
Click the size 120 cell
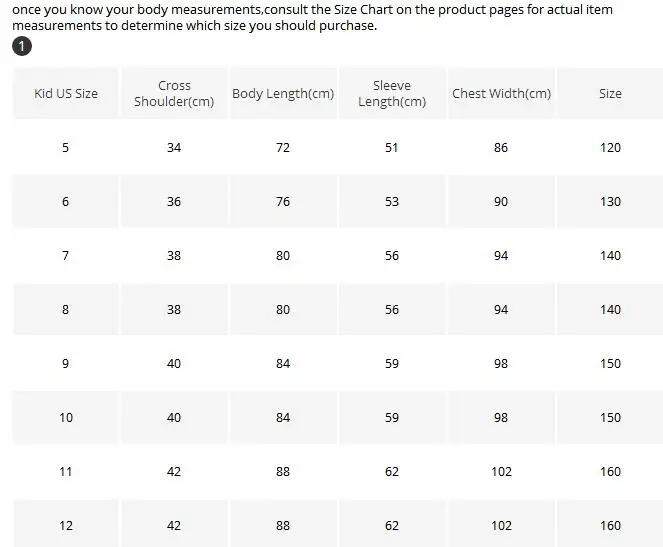point(610,147)
